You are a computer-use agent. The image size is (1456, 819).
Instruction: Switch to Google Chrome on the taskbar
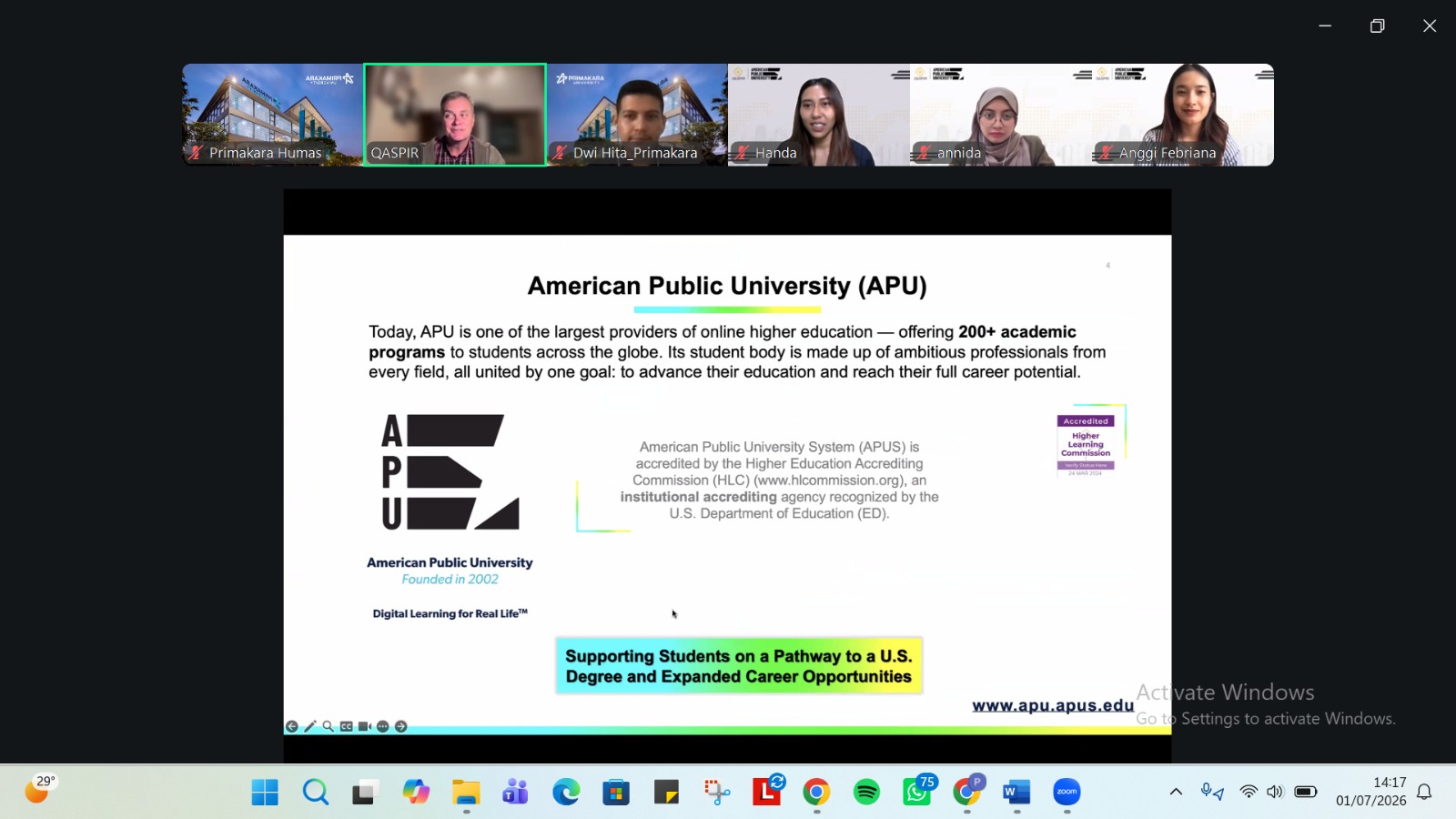coord(816,793)
